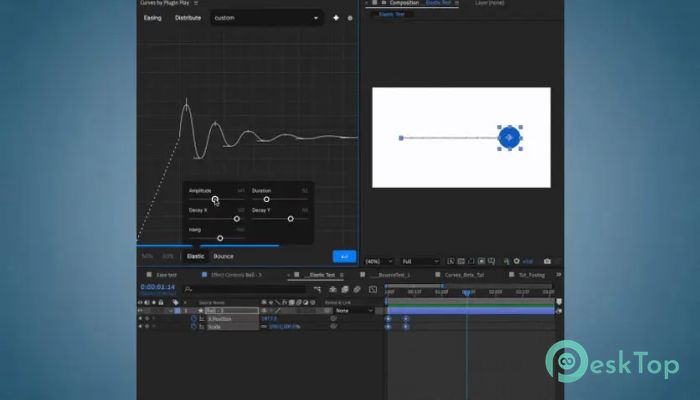
Task: Select second Scale keyframe
Action: [405, 326]
